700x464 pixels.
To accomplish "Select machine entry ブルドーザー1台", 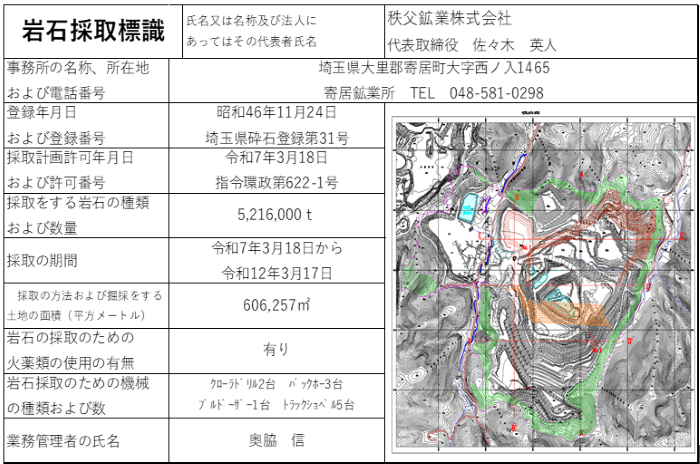I will click(234, 405).
